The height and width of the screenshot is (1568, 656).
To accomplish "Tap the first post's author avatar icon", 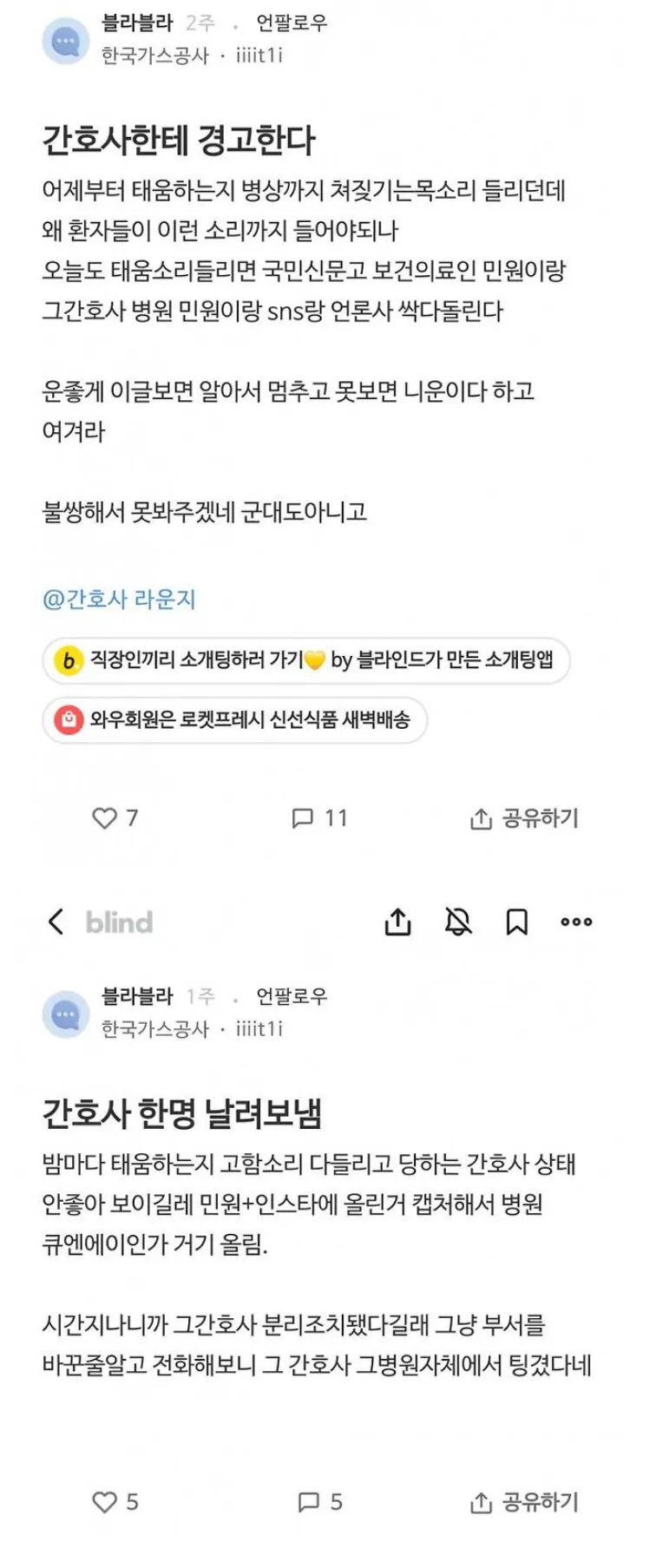I will [x=66, y=41].
